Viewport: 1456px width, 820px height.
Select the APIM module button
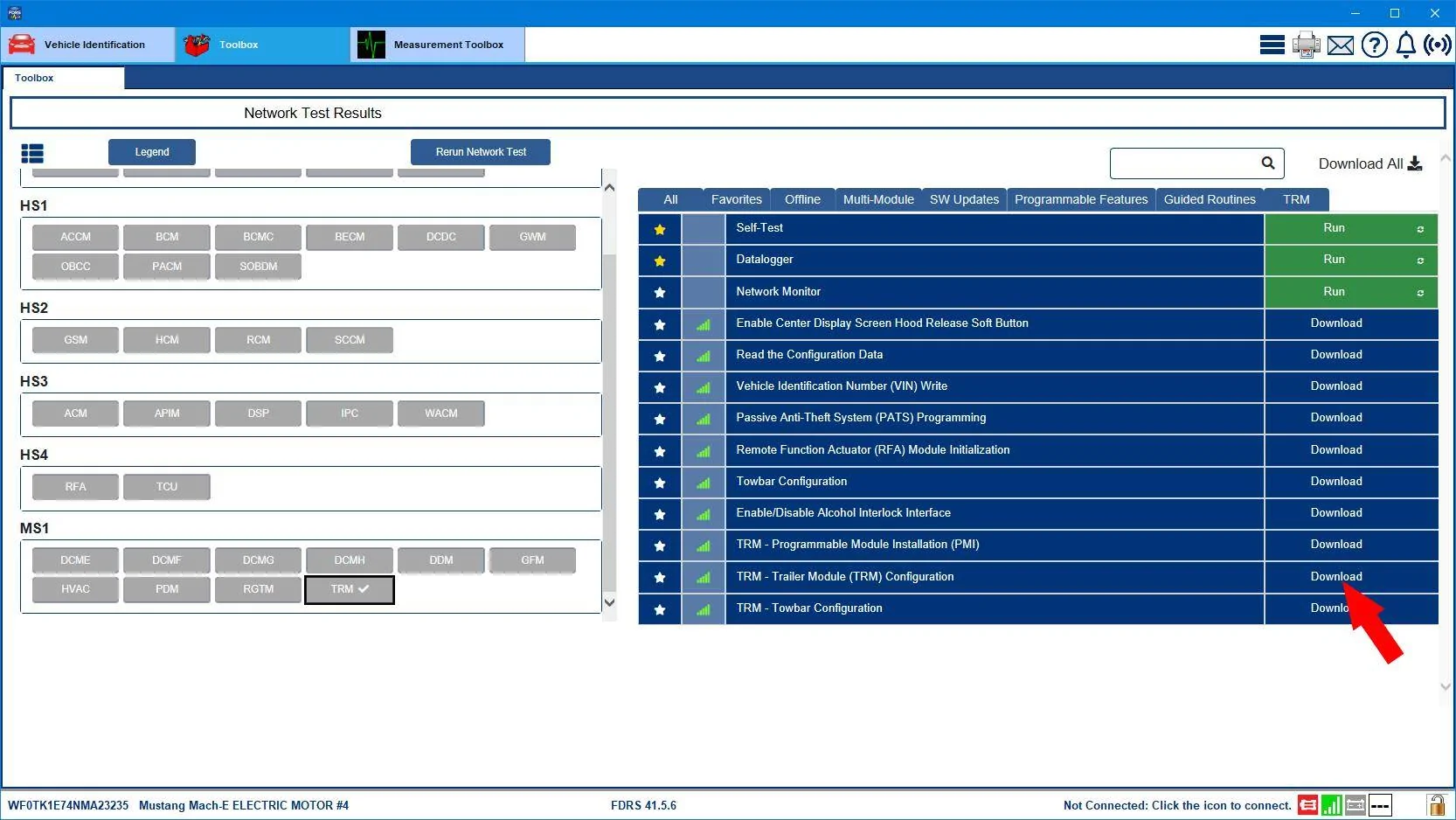click(x=167, y=413)
